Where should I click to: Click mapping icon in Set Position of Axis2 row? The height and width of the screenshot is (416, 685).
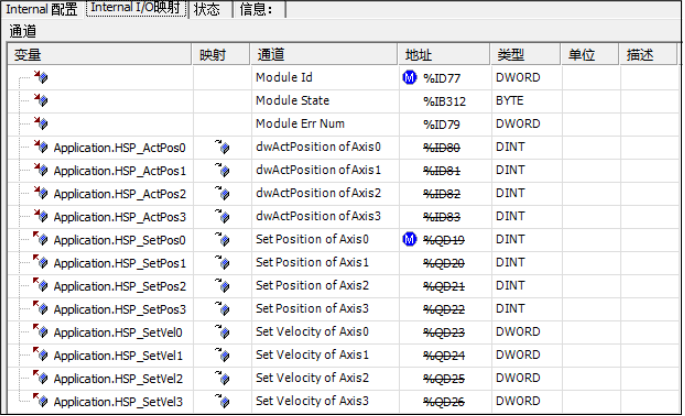[x=222, y=286]
